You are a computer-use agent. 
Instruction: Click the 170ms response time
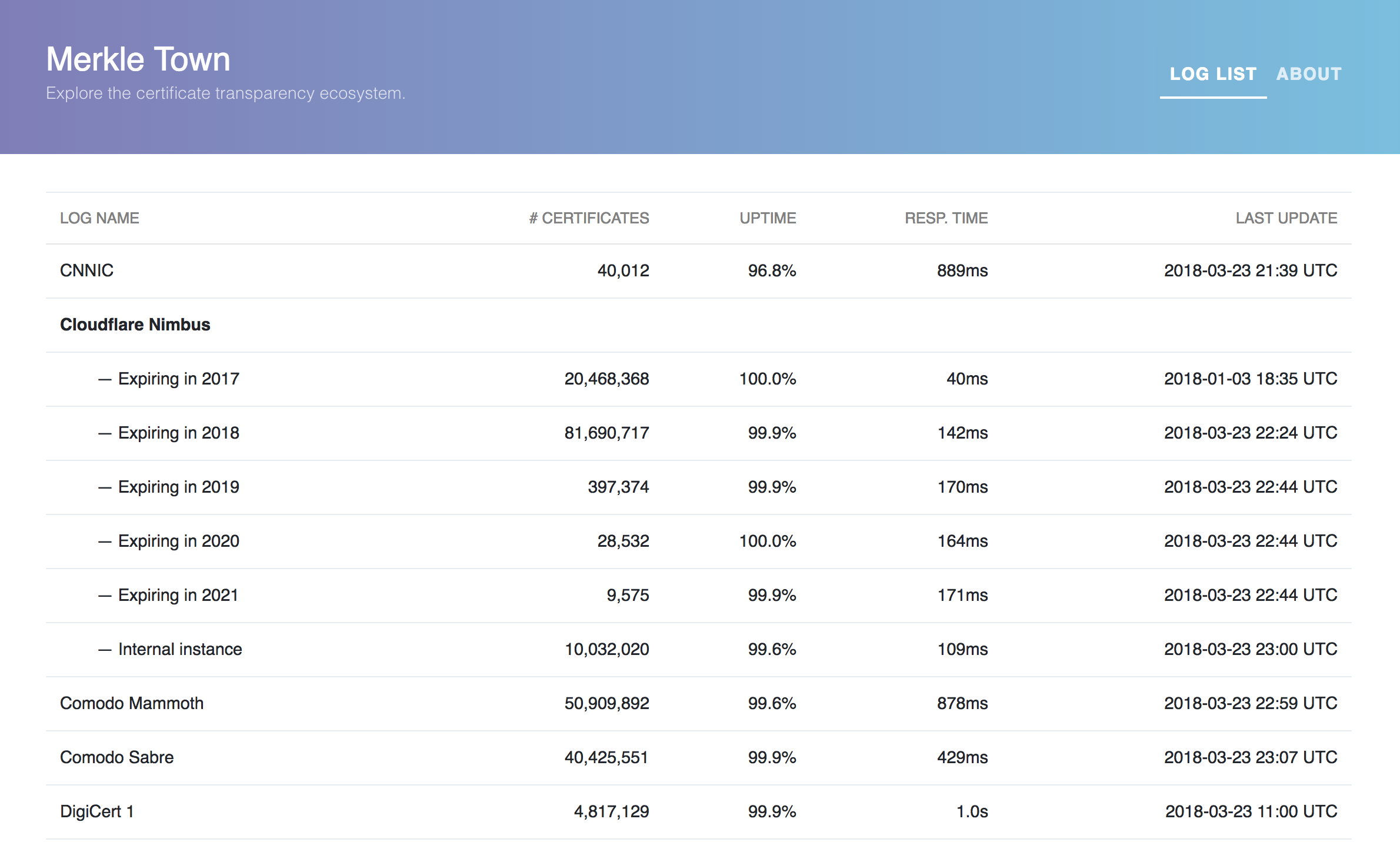click(963, 487)
